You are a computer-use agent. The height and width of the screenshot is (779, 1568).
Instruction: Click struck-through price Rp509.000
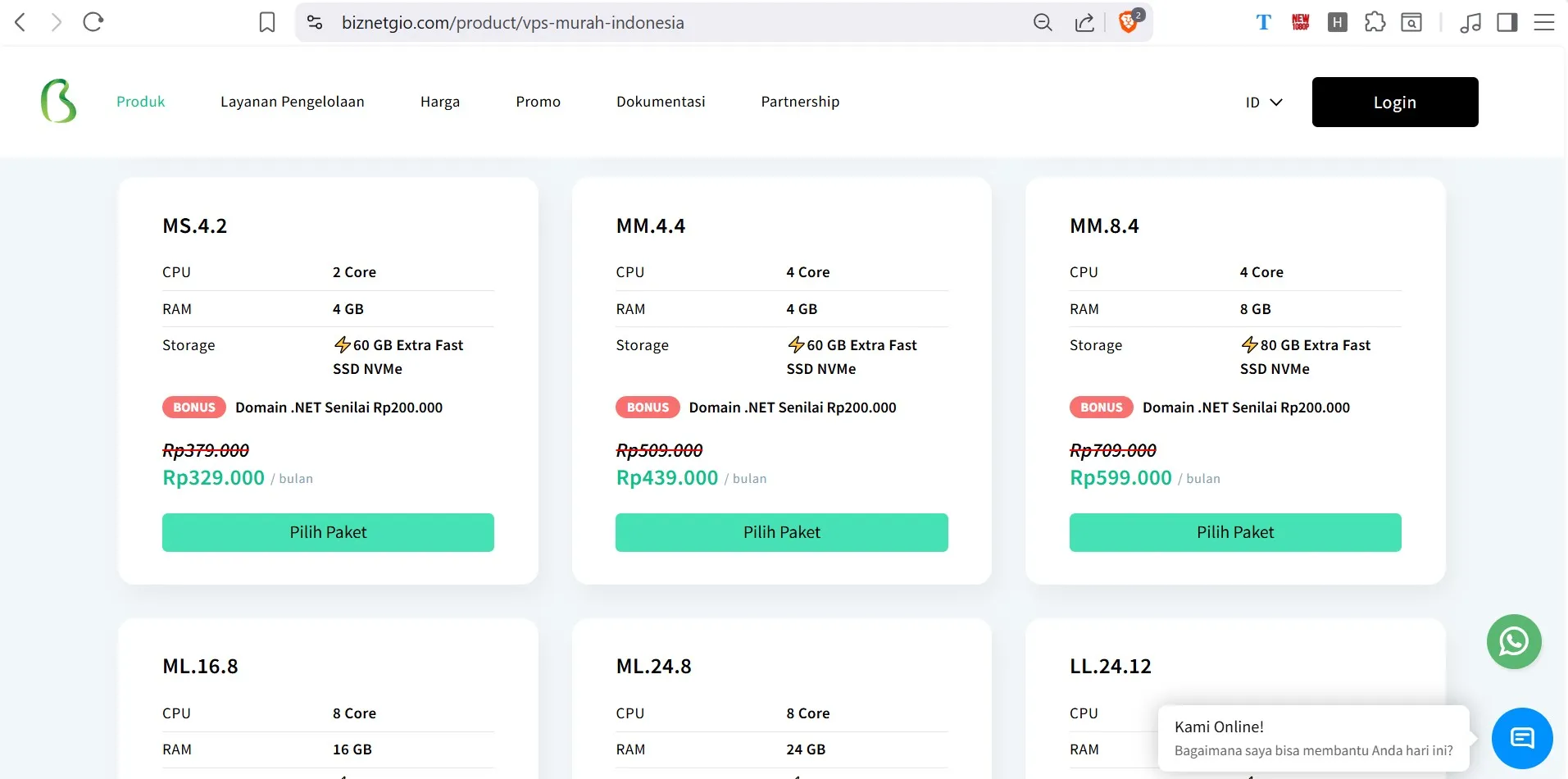point(660,450)
